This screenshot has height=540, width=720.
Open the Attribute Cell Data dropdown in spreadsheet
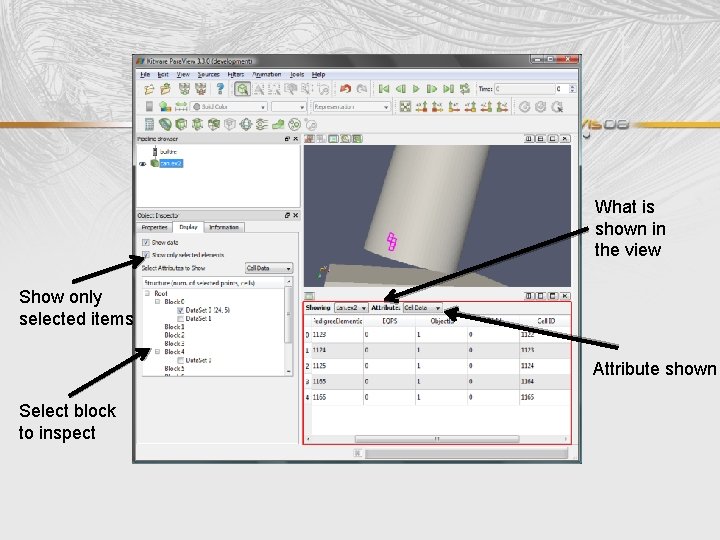pos(422,308)
